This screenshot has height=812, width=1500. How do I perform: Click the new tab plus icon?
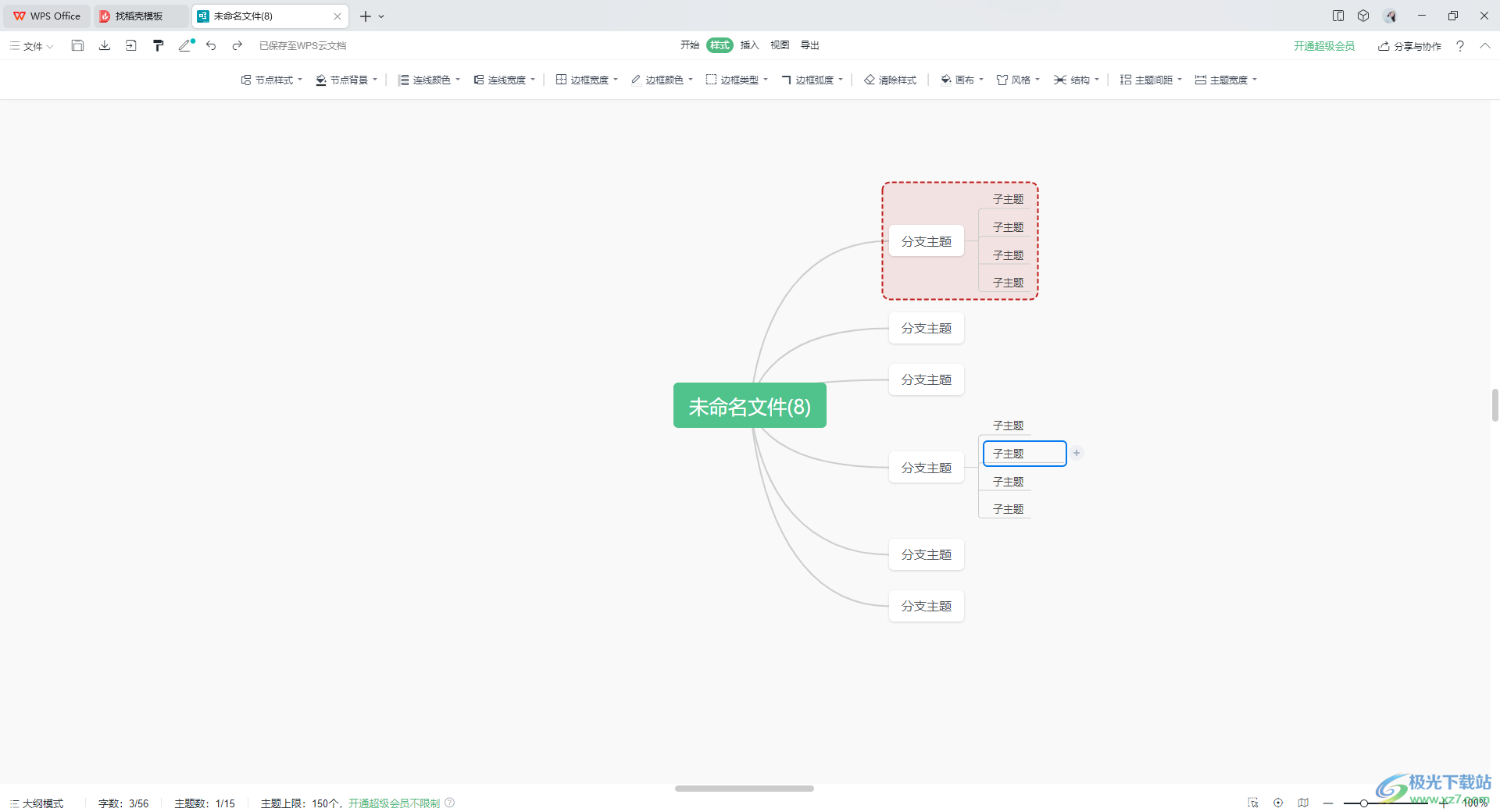365,16
